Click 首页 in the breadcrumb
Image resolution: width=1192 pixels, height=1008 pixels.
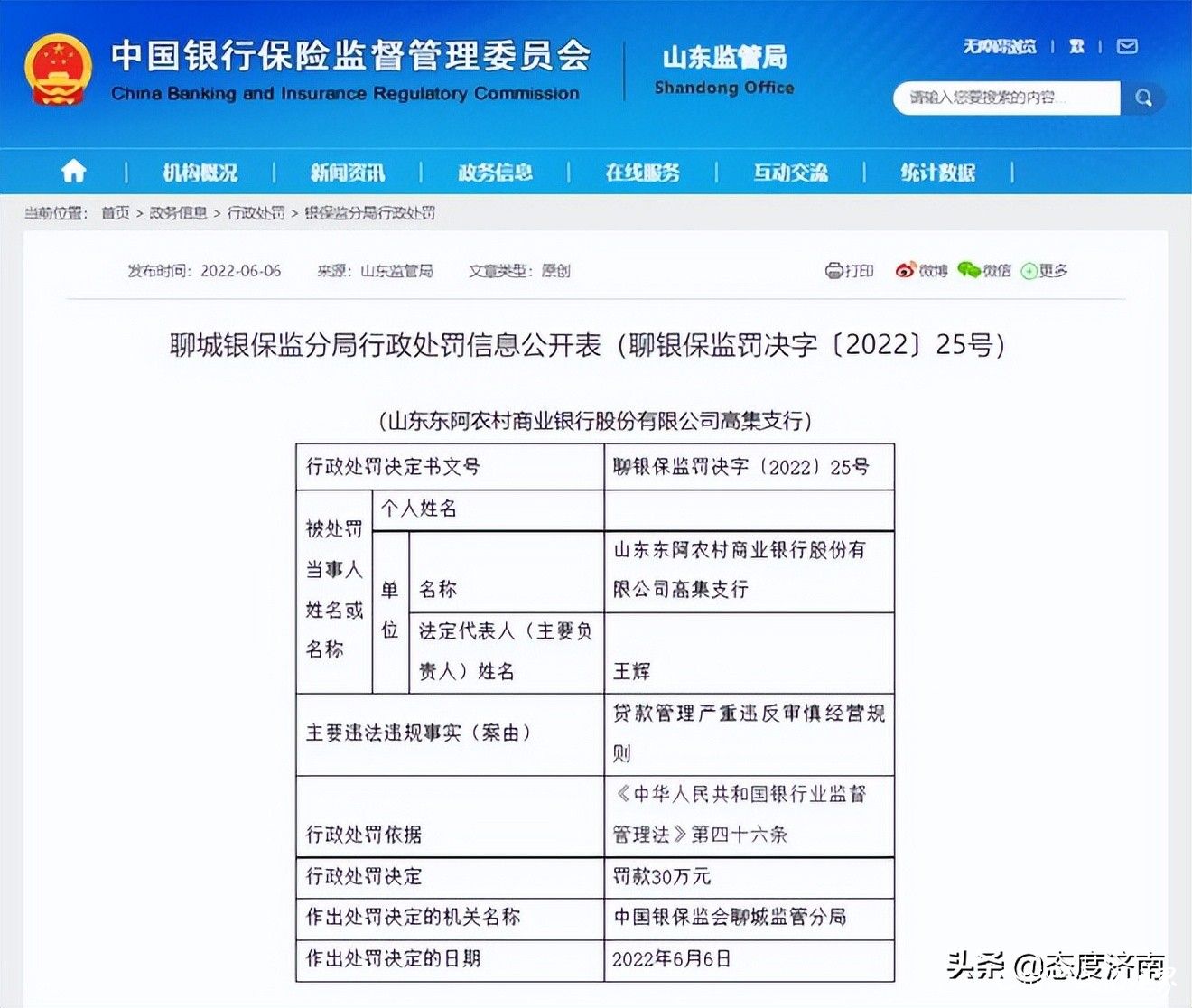[116, 213]
